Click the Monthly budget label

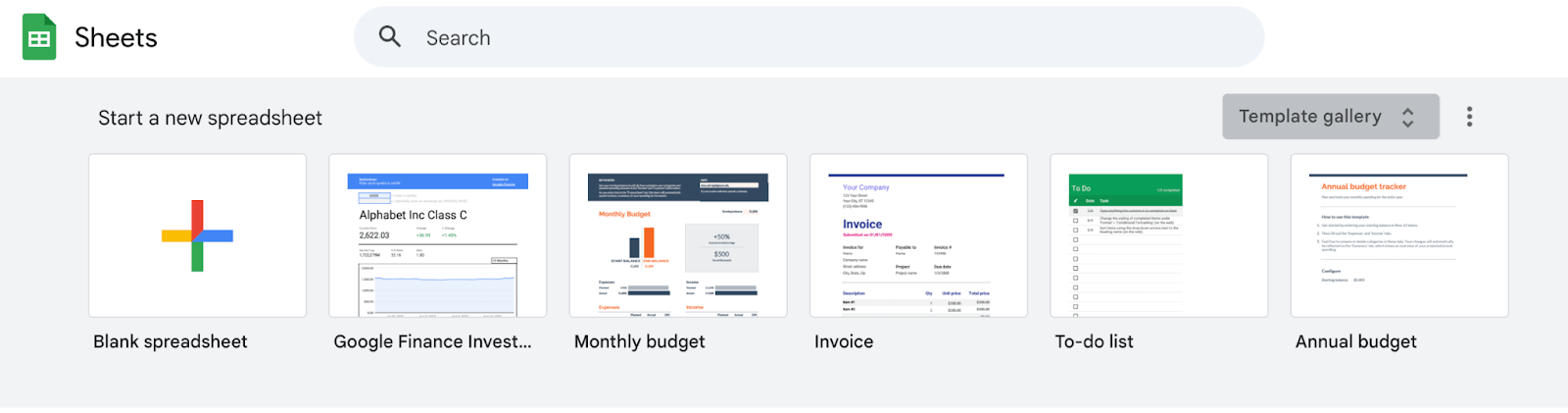pos(639,341)
